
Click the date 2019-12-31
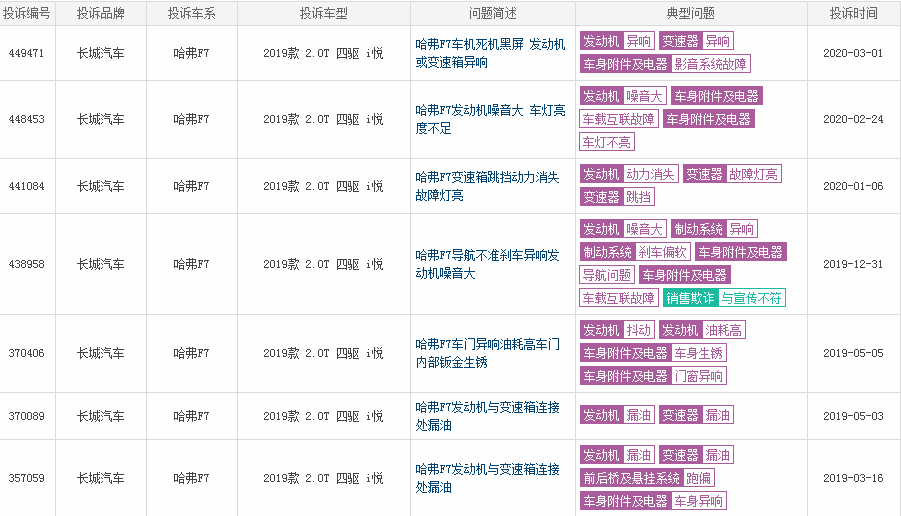853,264
